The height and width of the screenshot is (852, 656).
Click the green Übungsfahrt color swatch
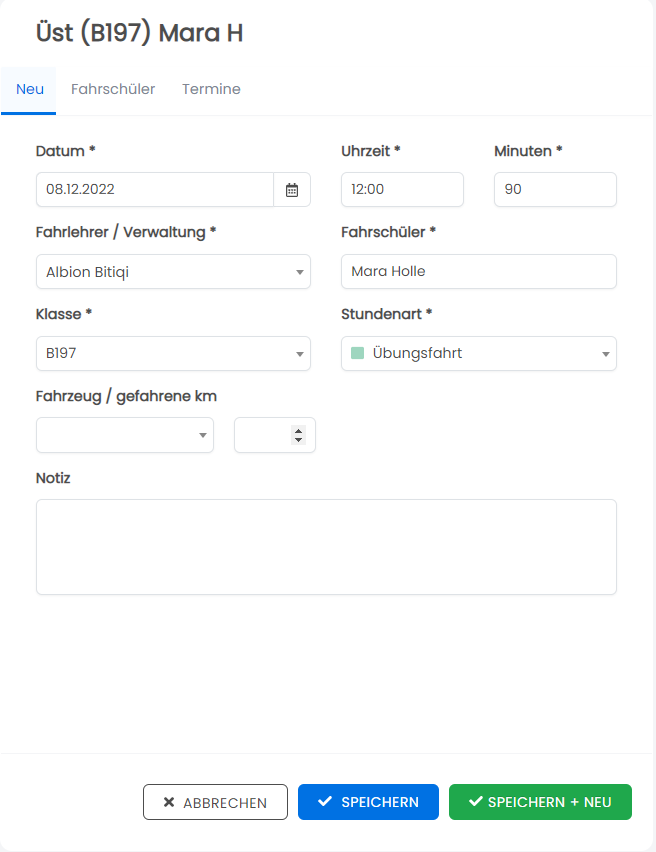pos(358,353)
